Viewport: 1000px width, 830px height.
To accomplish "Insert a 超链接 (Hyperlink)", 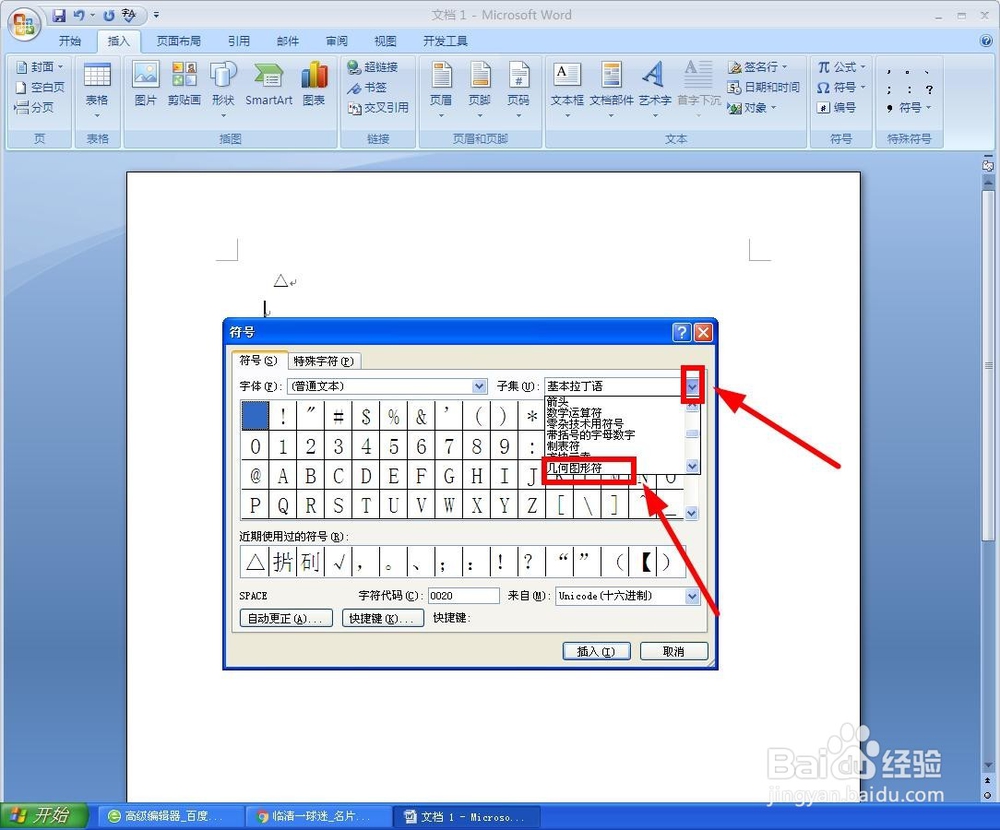I will (x=372, y=68).
